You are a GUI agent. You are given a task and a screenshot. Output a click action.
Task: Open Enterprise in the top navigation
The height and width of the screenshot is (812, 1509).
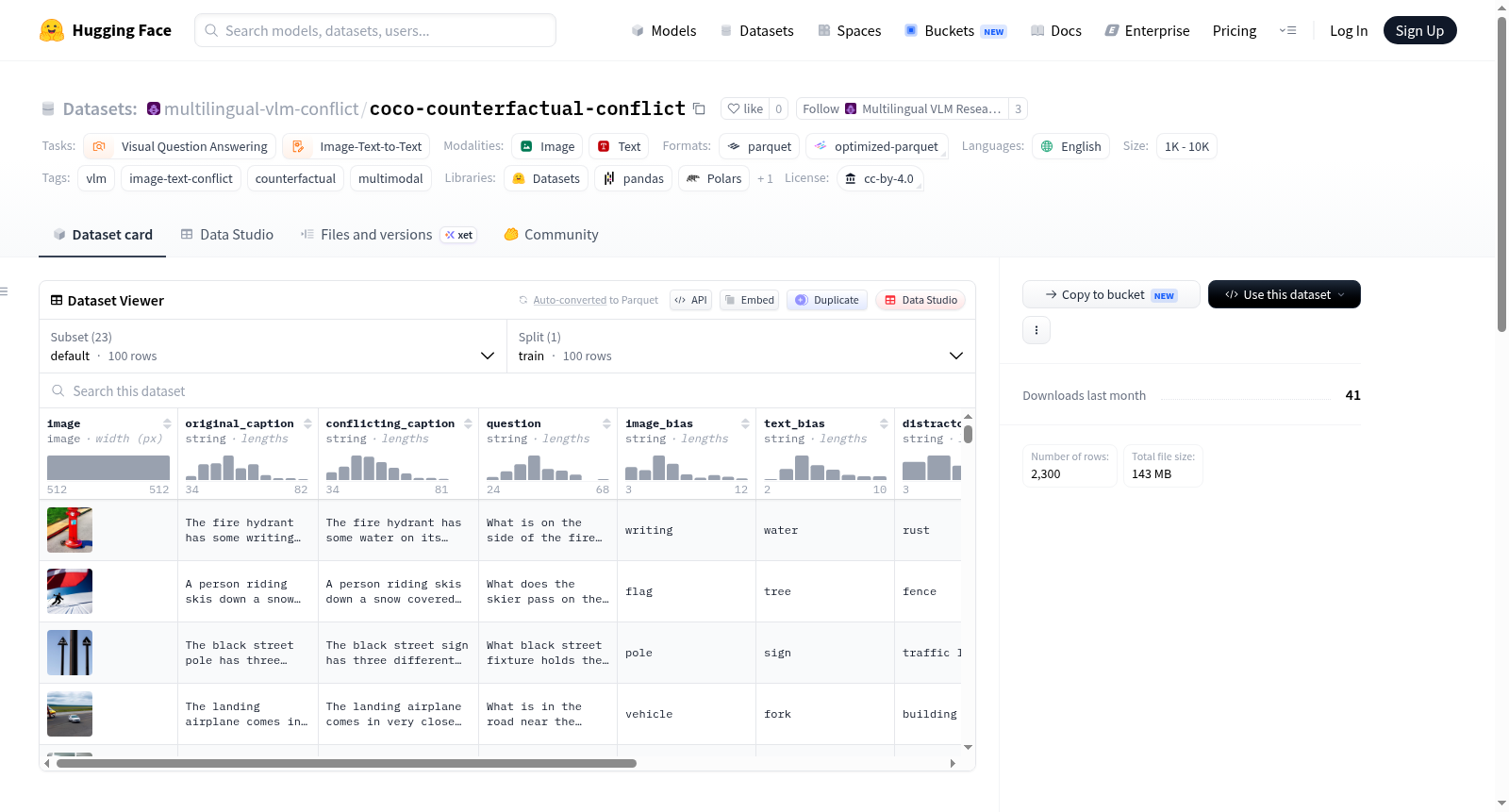tap(1148, 31)
